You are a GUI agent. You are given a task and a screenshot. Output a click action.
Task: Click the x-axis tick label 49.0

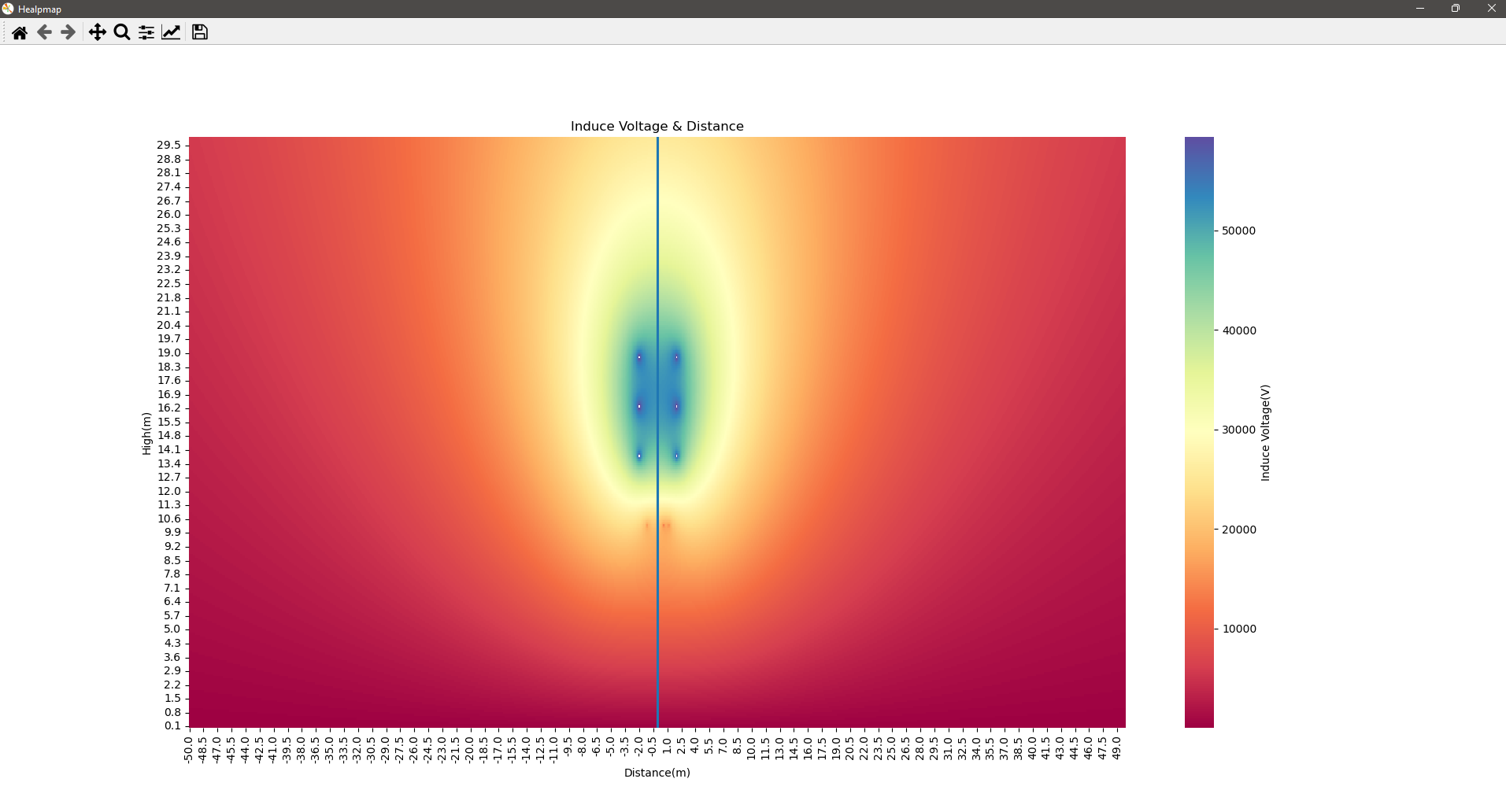1116,747
